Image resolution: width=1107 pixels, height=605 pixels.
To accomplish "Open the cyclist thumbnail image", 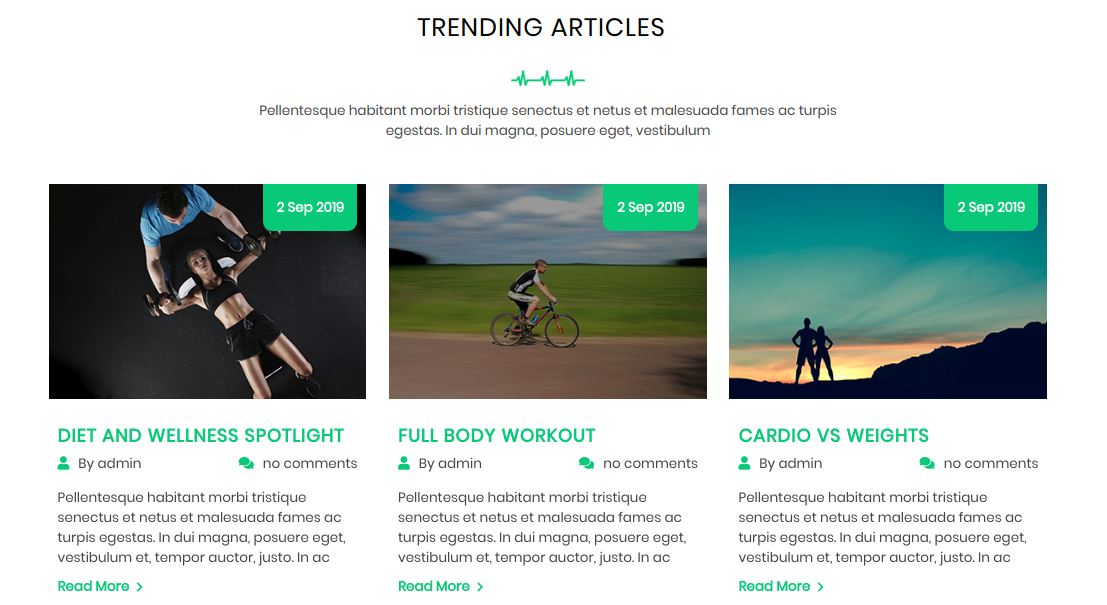I will click(548, 292).
